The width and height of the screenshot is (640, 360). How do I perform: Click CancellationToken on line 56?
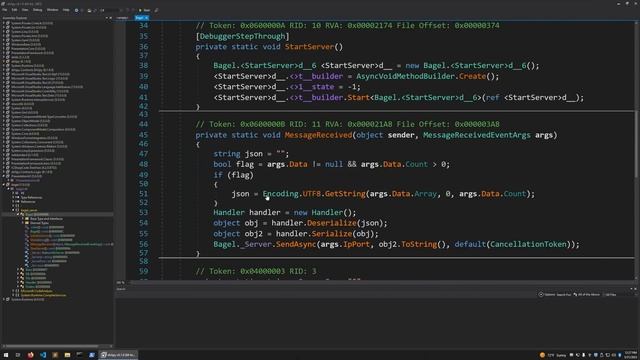click(528, 244)
